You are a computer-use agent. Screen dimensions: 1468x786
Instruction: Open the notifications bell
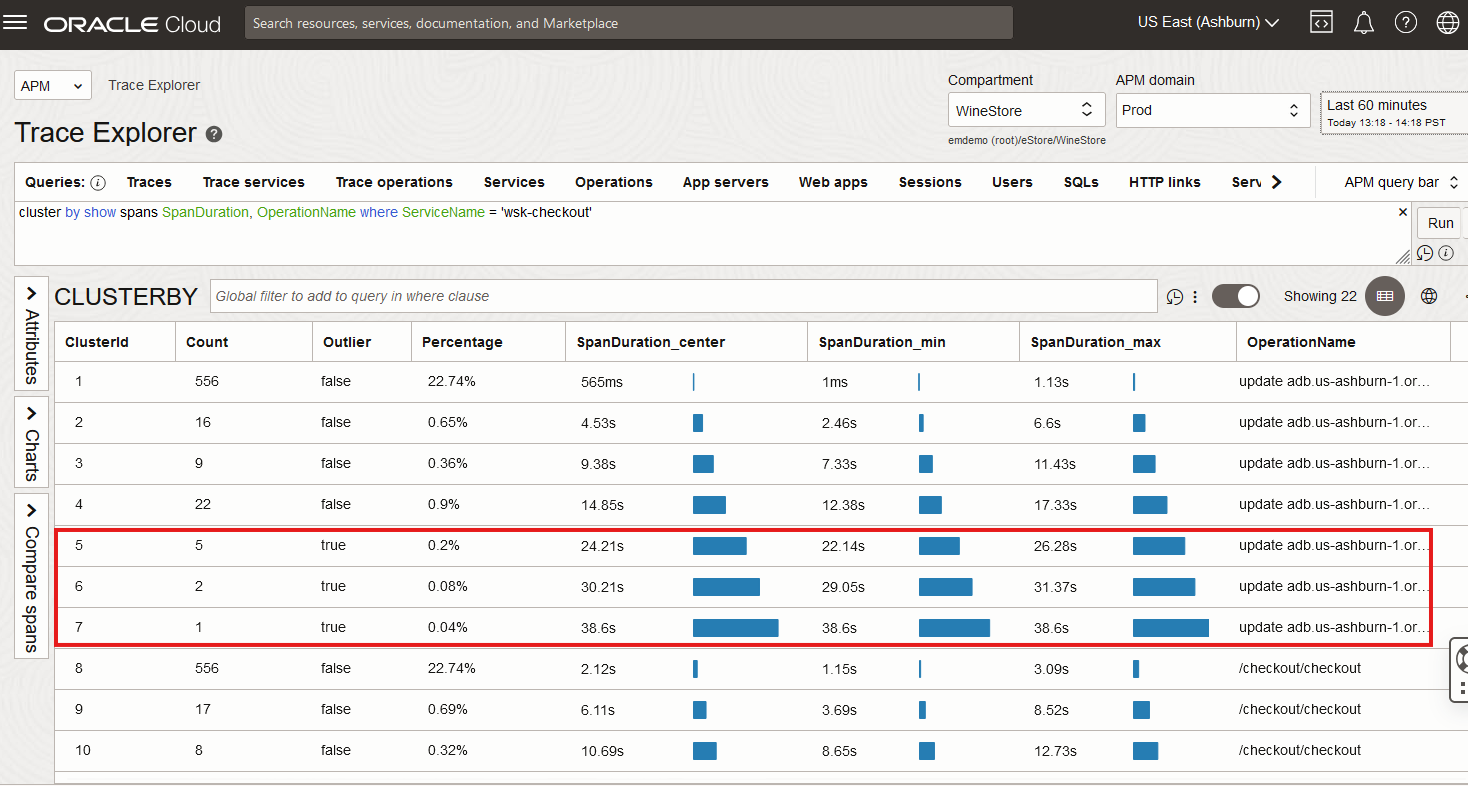pos(1363,23)
